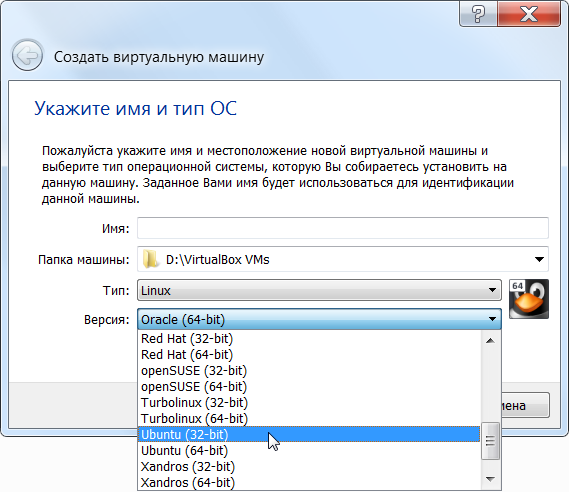Image resolution: width=569 pixels, height=492 pixels.
Task: Collapse the Версия Oracle (64-bit) combo box
Action: coord(319,319)
